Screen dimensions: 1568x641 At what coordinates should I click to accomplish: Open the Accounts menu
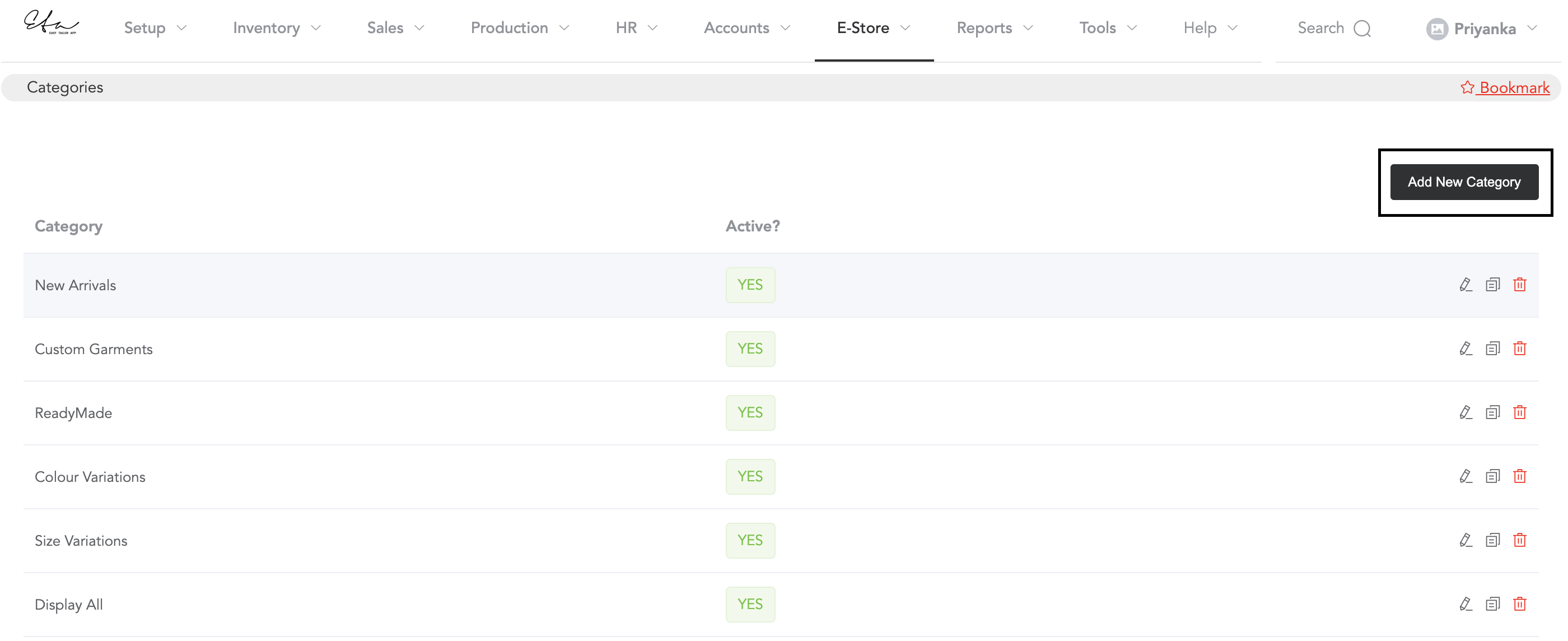pos(747,28)
